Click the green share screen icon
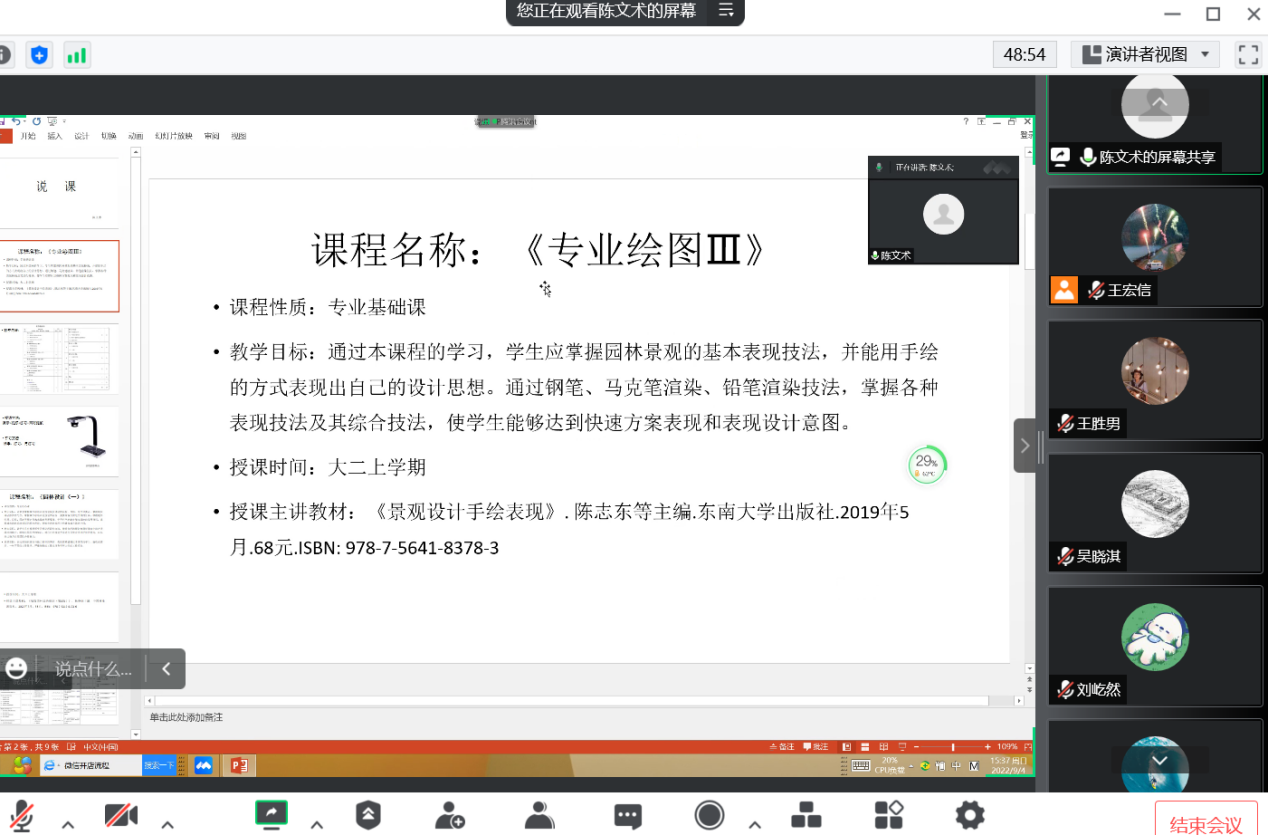The height and width of the screenshot is (835, 1268). [271, 815]
